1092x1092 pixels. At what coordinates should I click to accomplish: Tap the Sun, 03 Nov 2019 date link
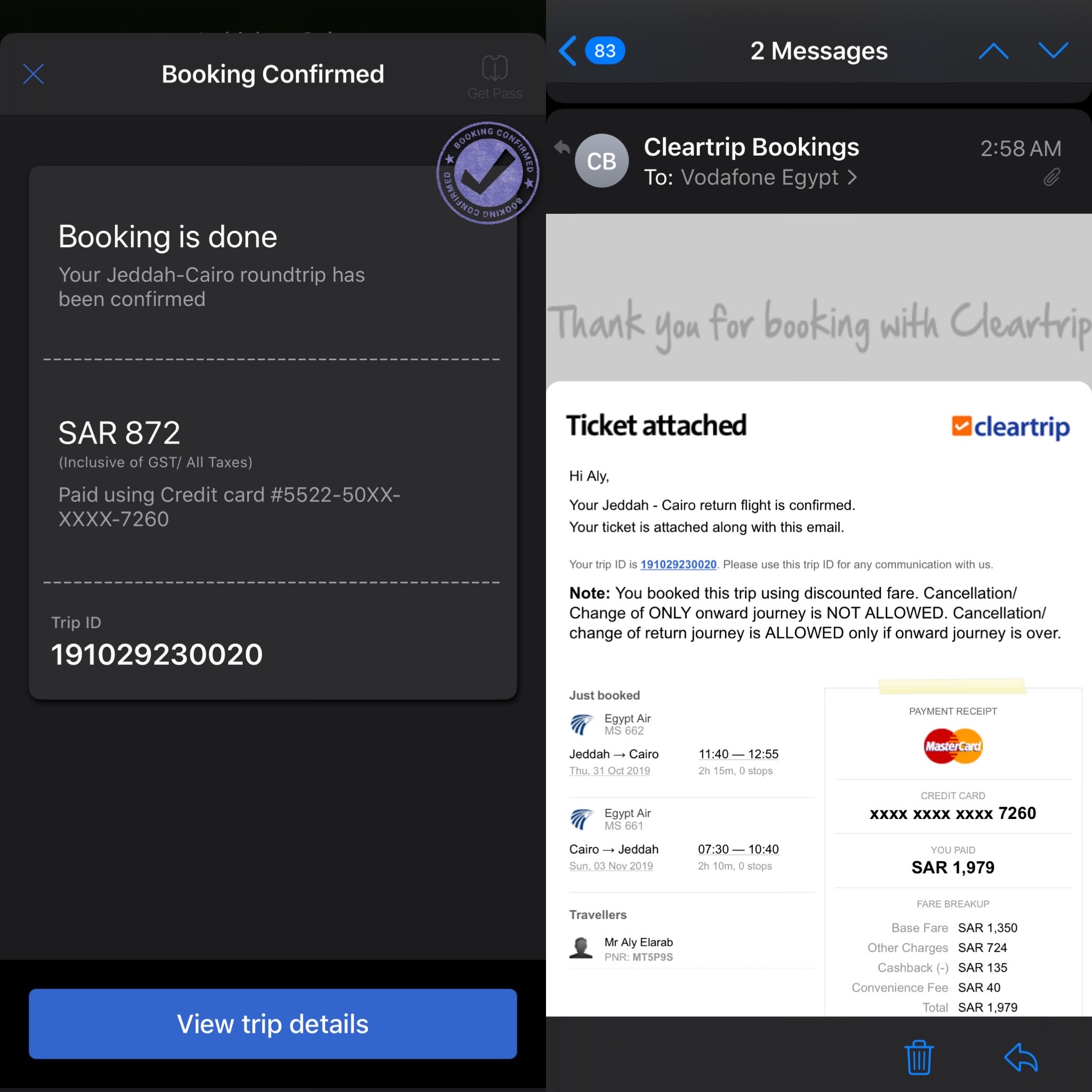[611, 866]
